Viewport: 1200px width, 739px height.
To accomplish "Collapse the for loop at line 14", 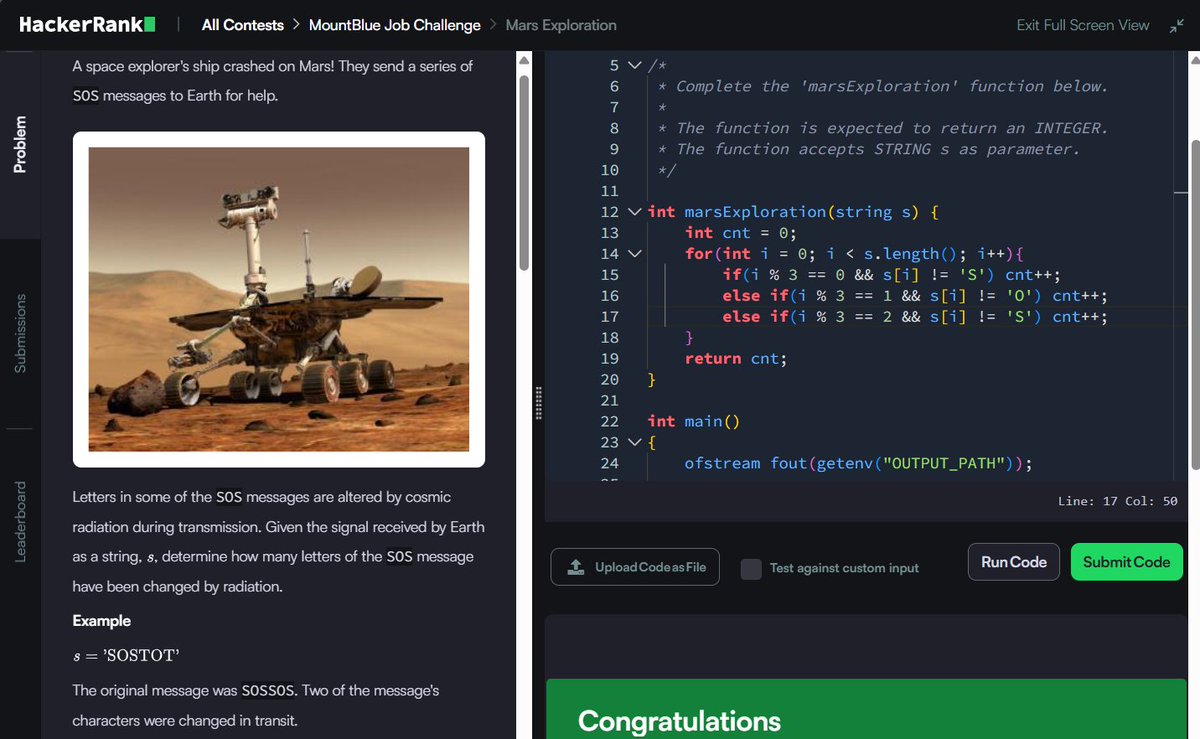I will pos(636,254).
